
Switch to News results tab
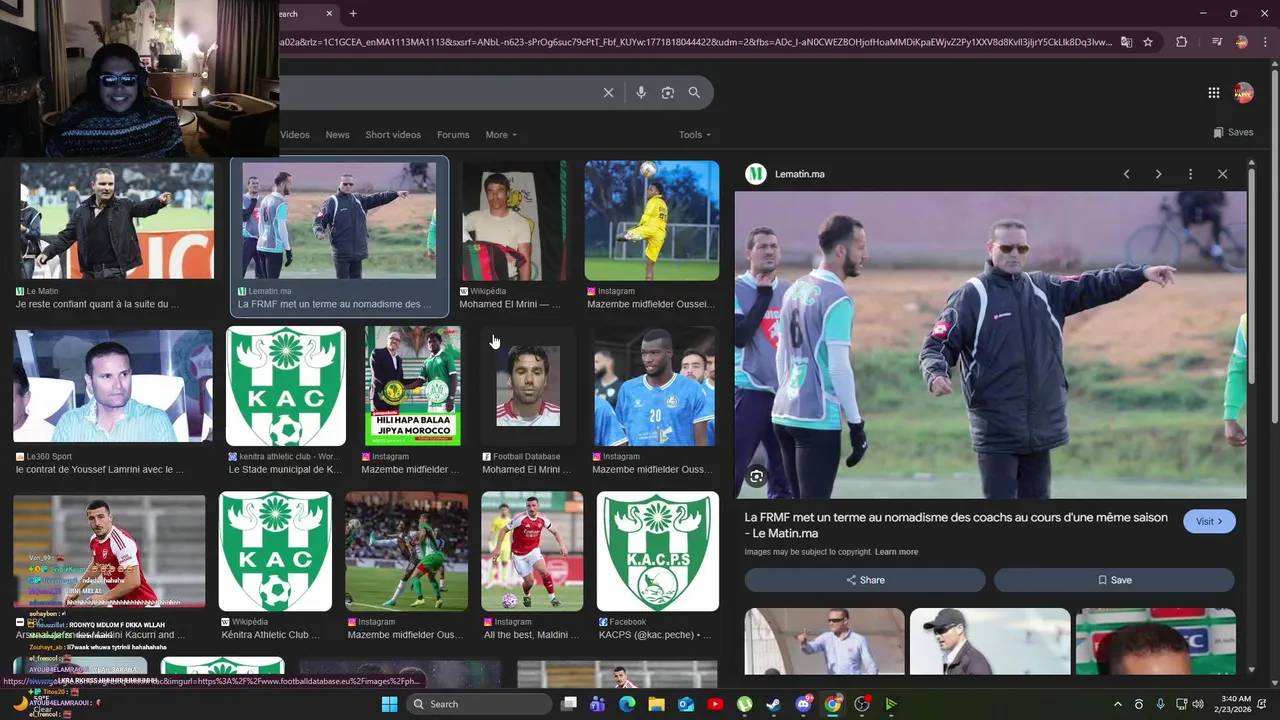338,135
